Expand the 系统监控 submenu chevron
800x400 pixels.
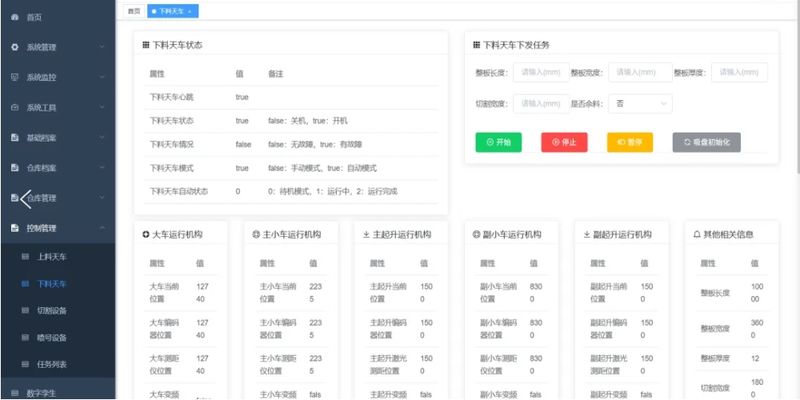[102, 77]
